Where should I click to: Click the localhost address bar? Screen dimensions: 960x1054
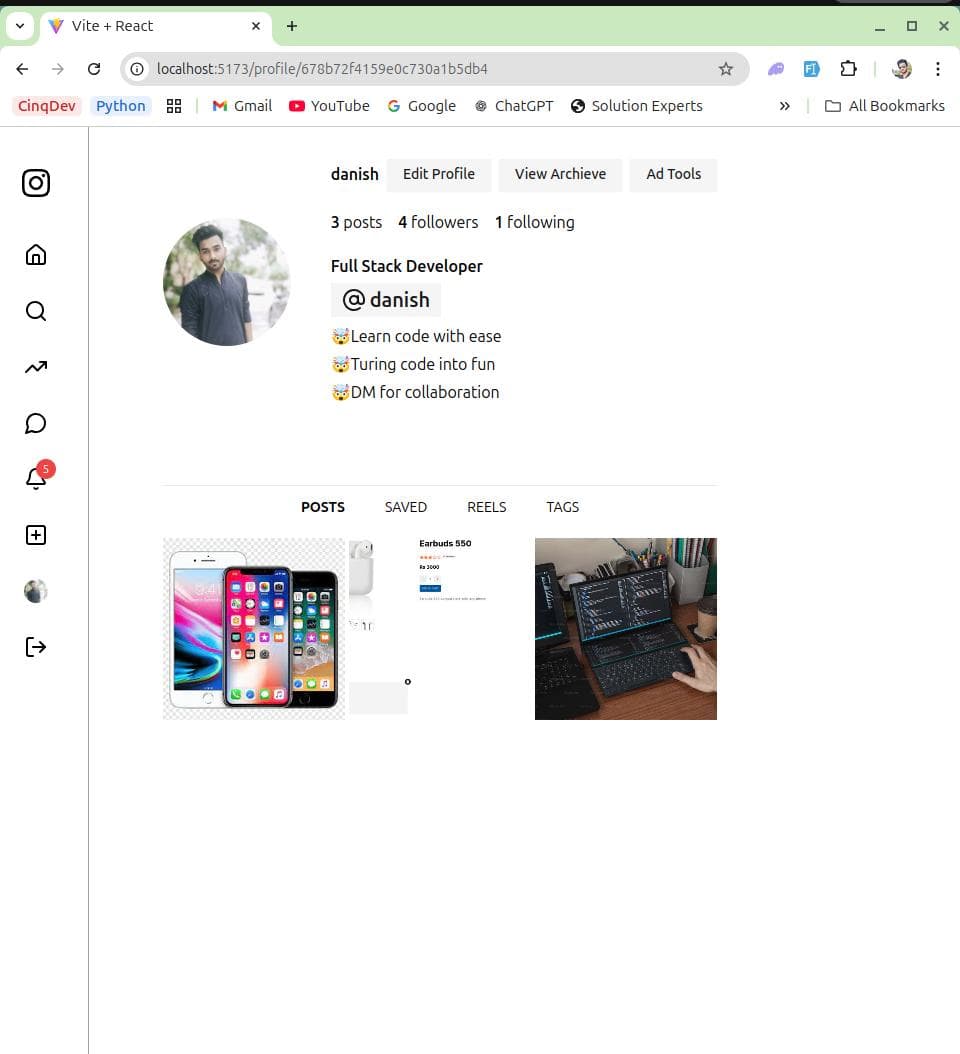pos(420,69)
